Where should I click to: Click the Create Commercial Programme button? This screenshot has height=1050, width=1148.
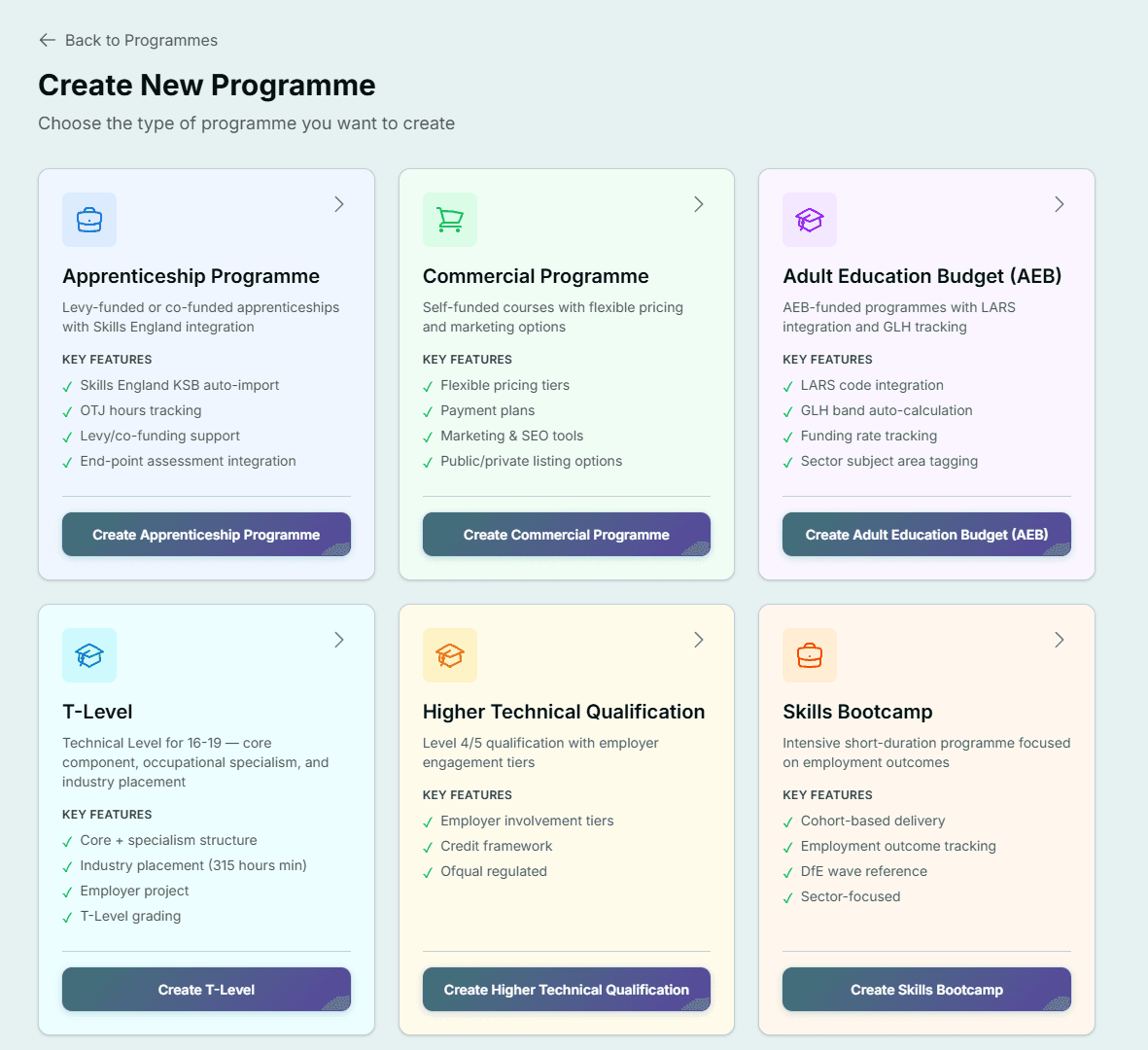566,534
